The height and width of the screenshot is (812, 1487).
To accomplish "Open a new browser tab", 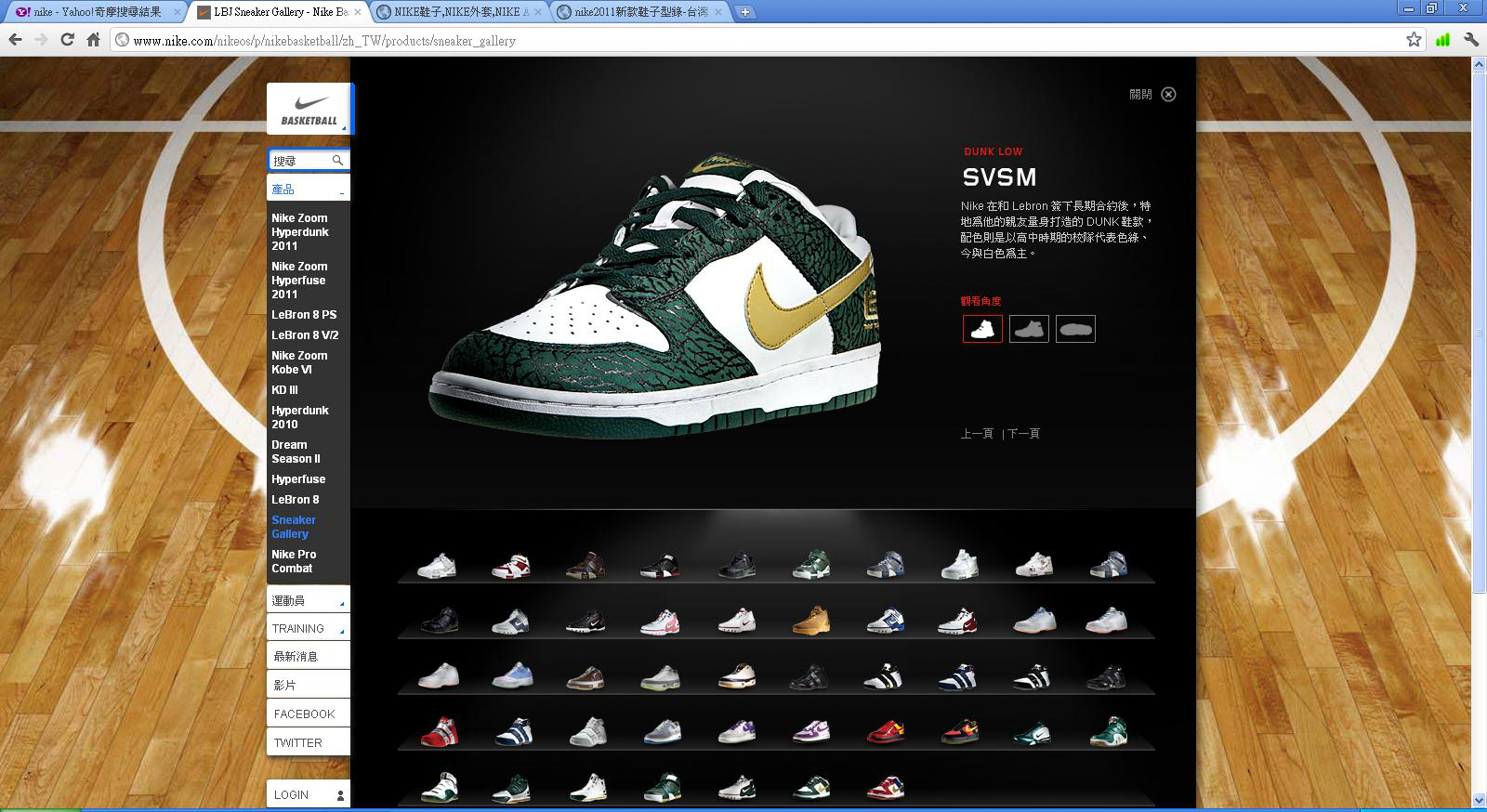I will (x=745, y=12).
